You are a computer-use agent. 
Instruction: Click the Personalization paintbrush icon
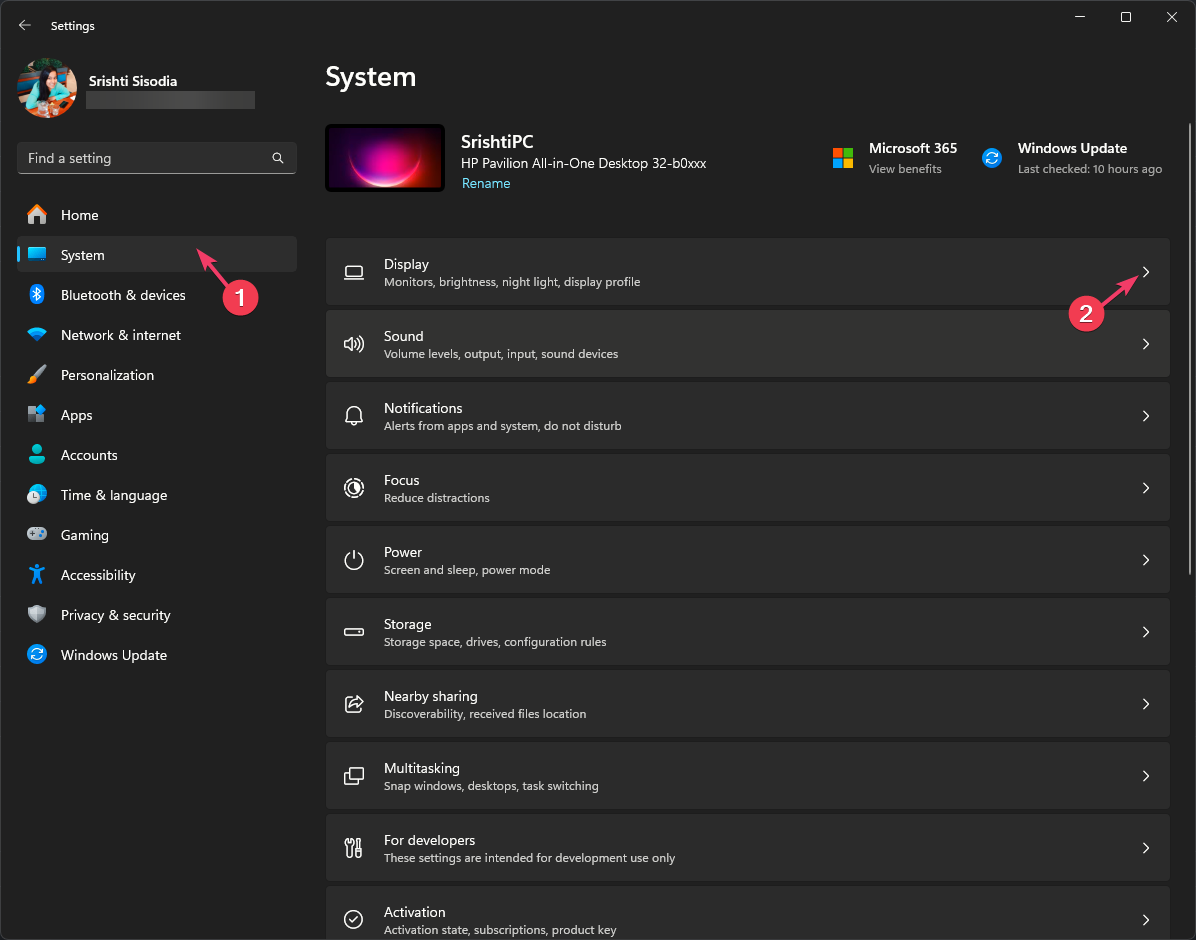(37, 375)
